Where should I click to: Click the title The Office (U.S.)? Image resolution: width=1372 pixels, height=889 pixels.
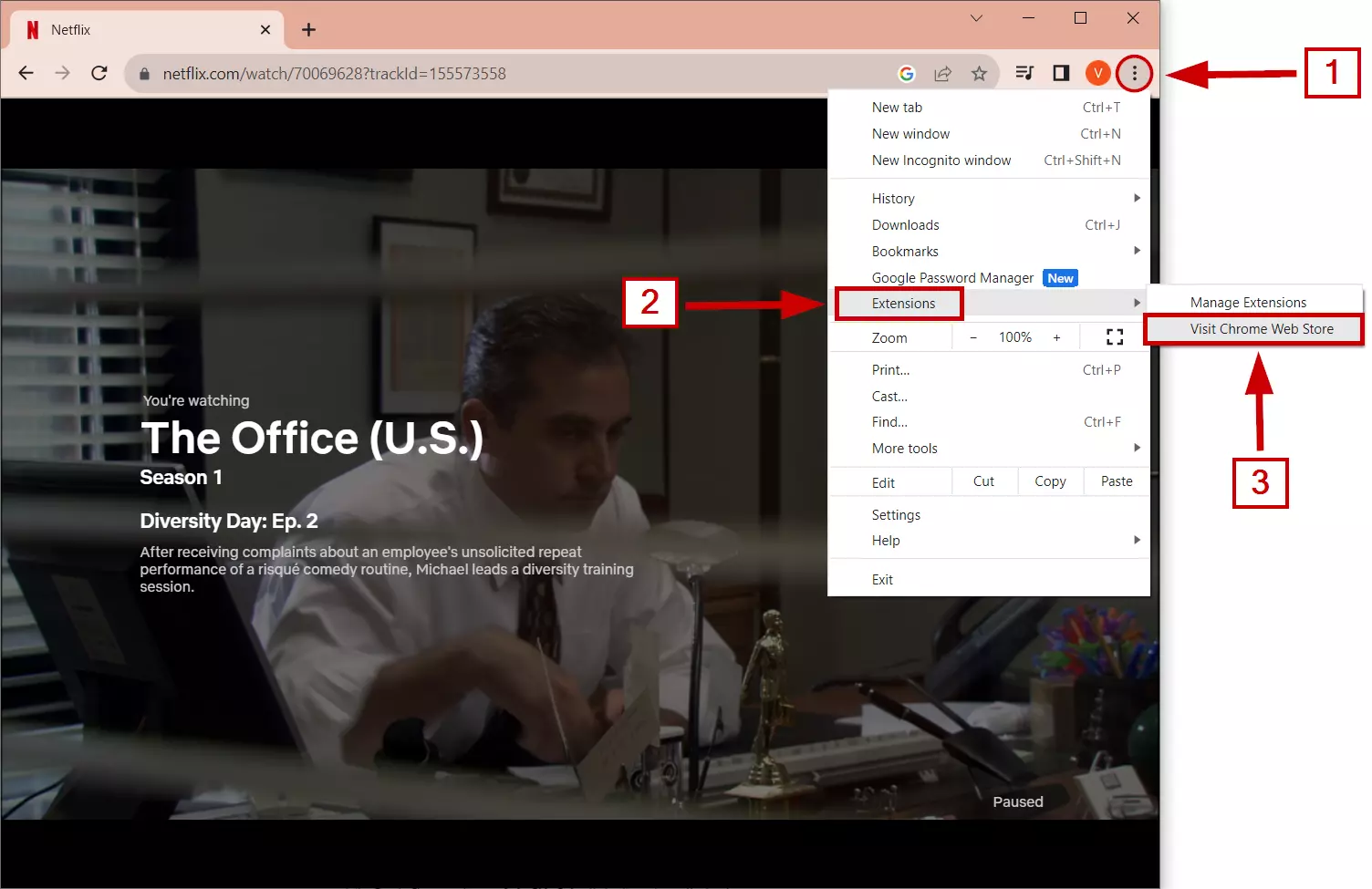312,439
